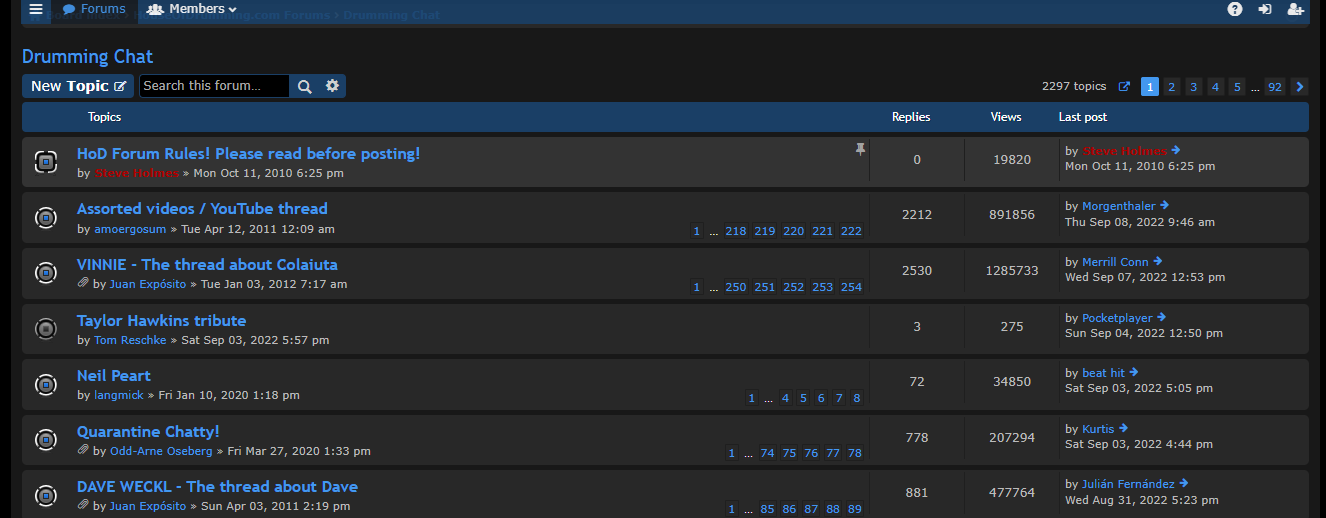Click topic status icon for DAVE WECKL thread
Screen dimensions: 1326x518
[45, 495]
